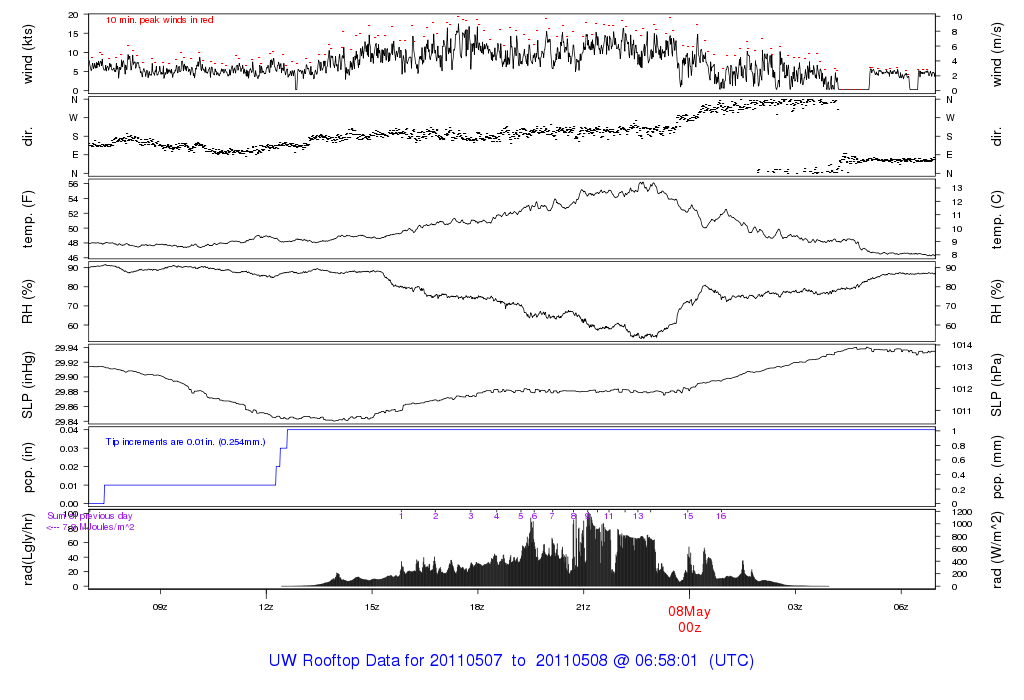Click the '15z' time axis label
Viewport: 1024px width, 700px height.
point(372,607)
